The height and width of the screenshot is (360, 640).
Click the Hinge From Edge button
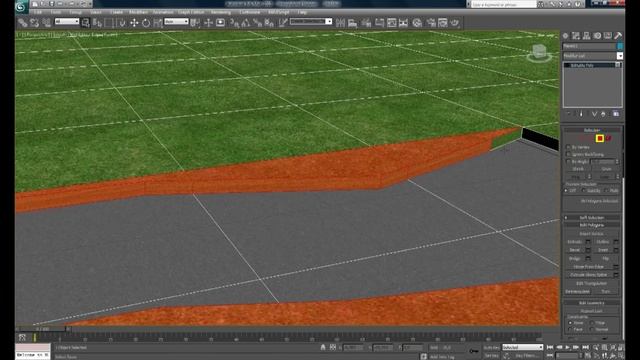pyautogui.click(x=589, y=267)
